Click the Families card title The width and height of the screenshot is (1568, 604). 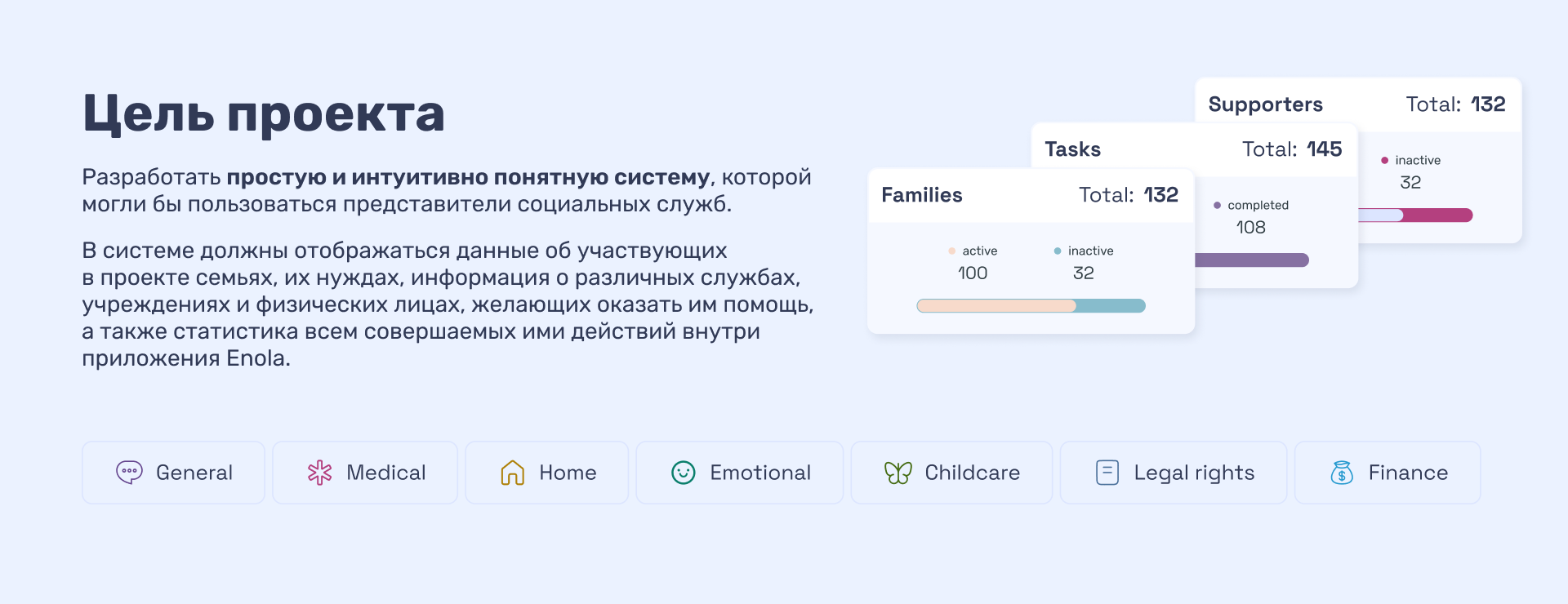[922, 195]
